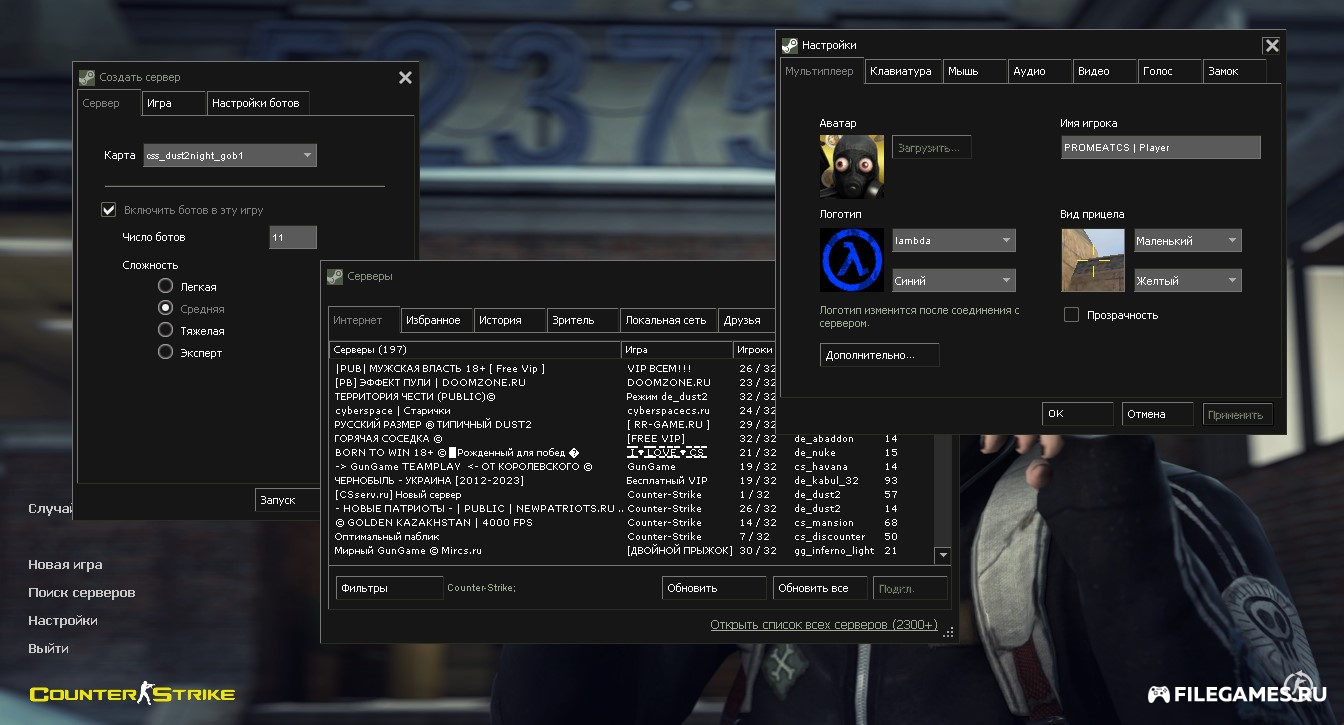1344x725 pixels.
Task: Open the Карта map dropdown
Action: 230,156
